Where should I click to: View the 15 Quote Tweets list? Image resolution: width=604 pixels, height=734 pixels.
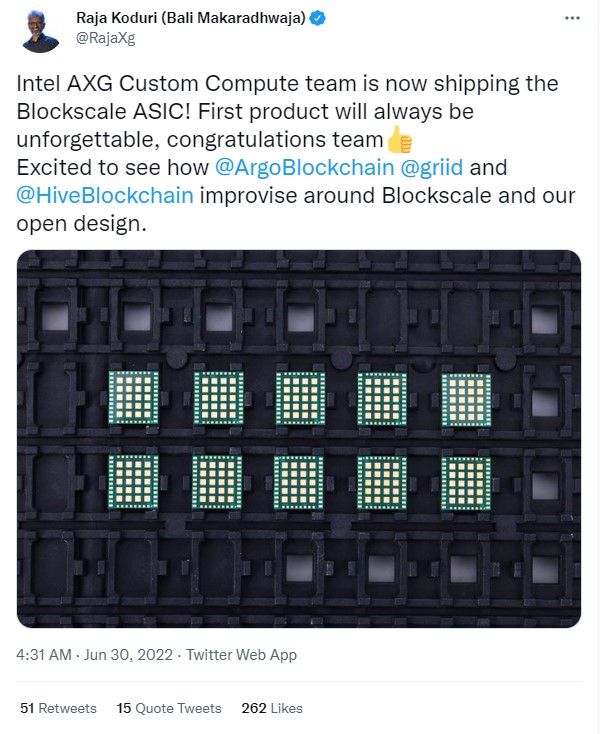click(x=169, y=708)
